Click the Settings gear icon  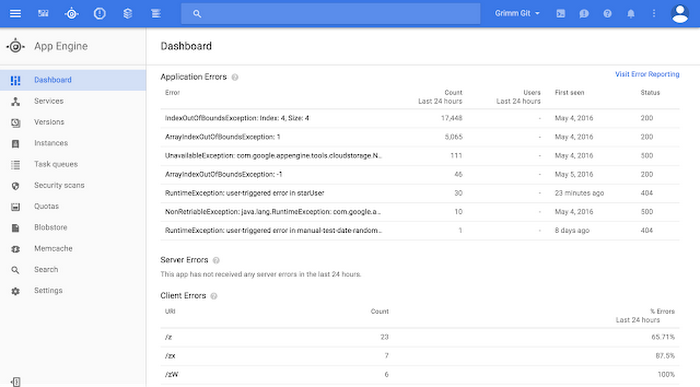click(x=16, y=291)
